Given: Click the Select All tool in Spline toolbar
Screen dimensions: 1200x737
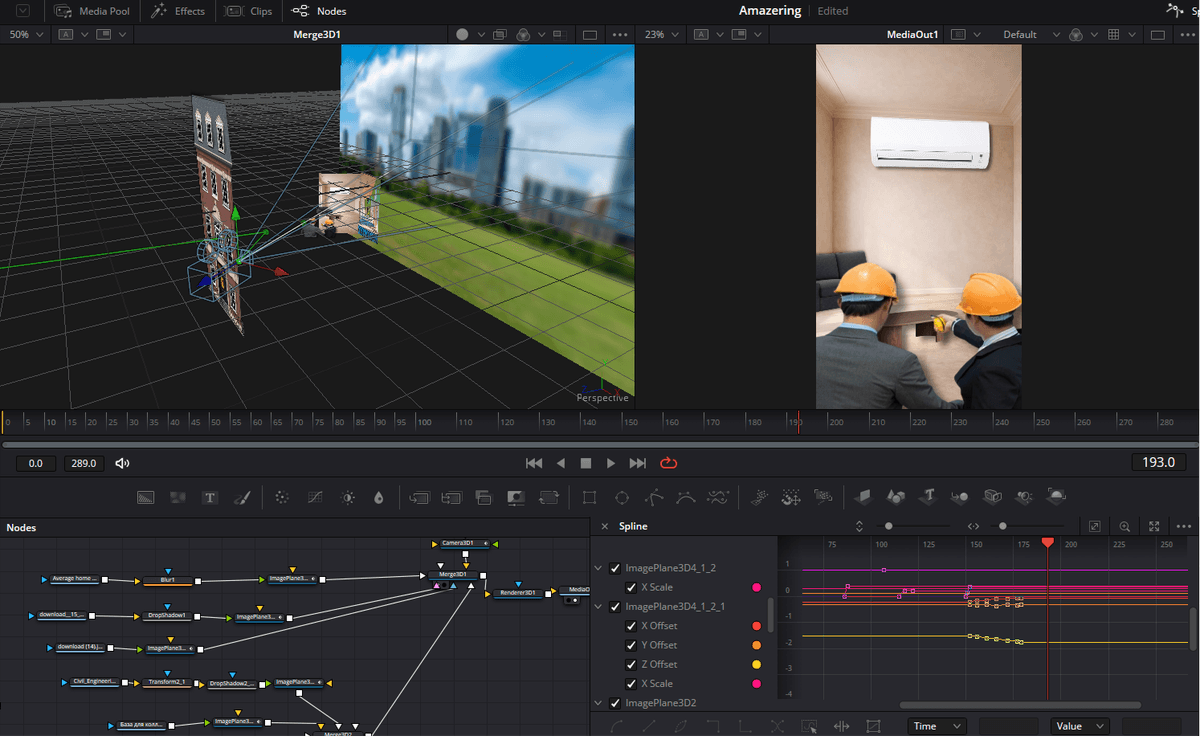Looking at the screenshot, I should tap(809, 726).
